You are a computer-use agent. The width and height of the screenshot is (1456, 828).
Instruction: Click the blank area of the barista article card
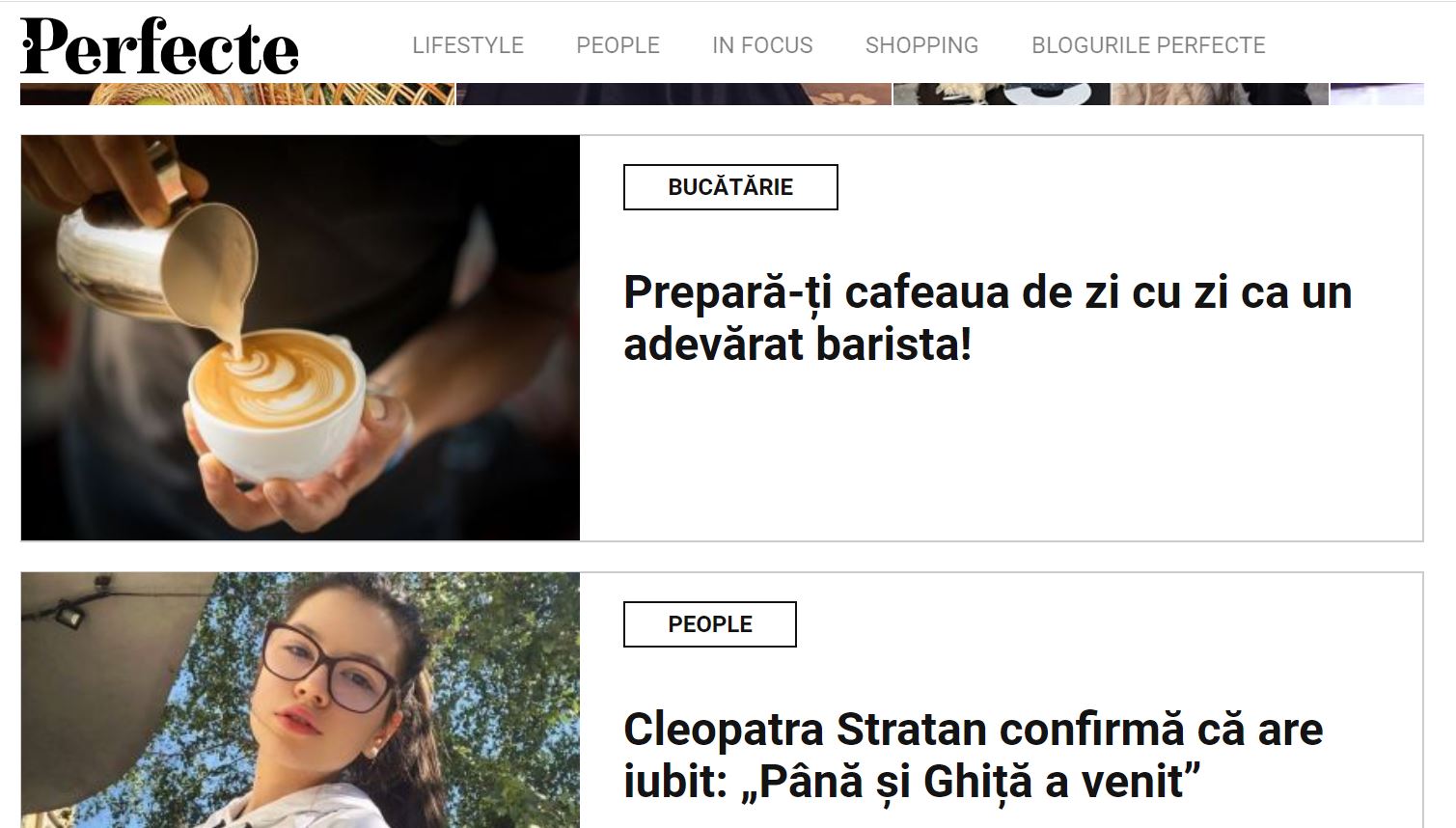tap(1001, 454)
